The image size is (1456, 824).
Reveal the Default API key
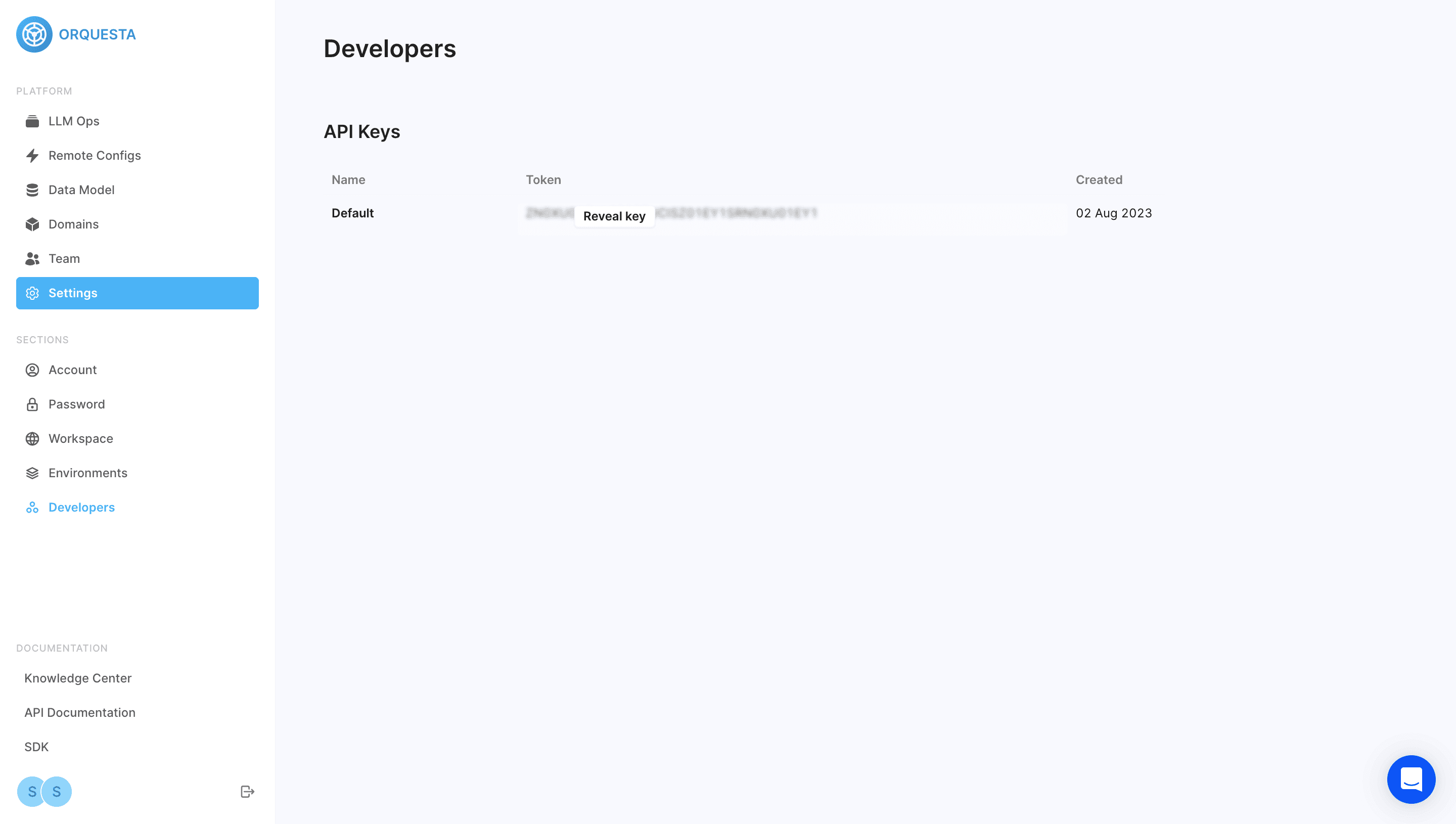pos(614,216)
